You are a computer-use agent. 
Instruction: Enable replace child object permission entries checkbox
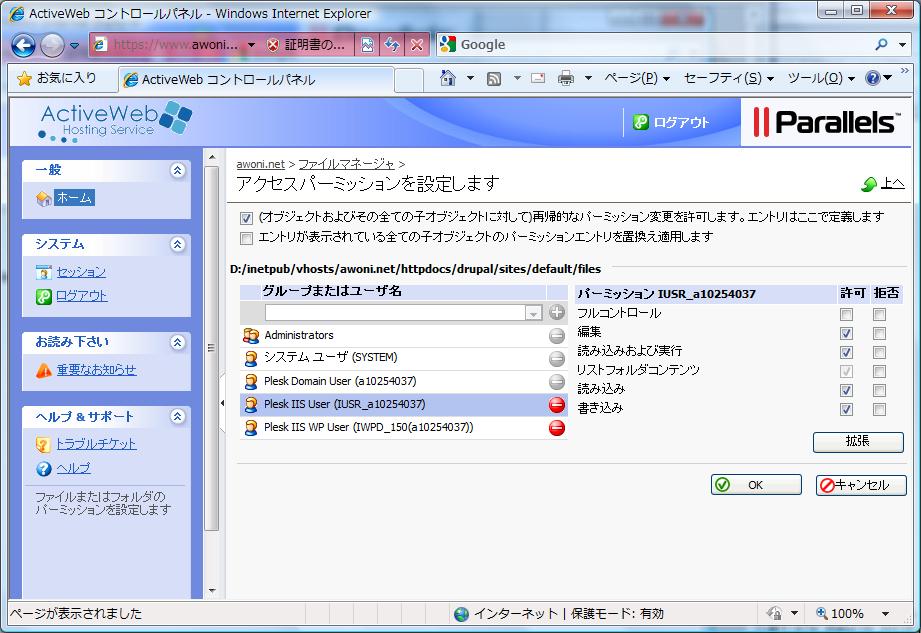click(x=246, y=238)
